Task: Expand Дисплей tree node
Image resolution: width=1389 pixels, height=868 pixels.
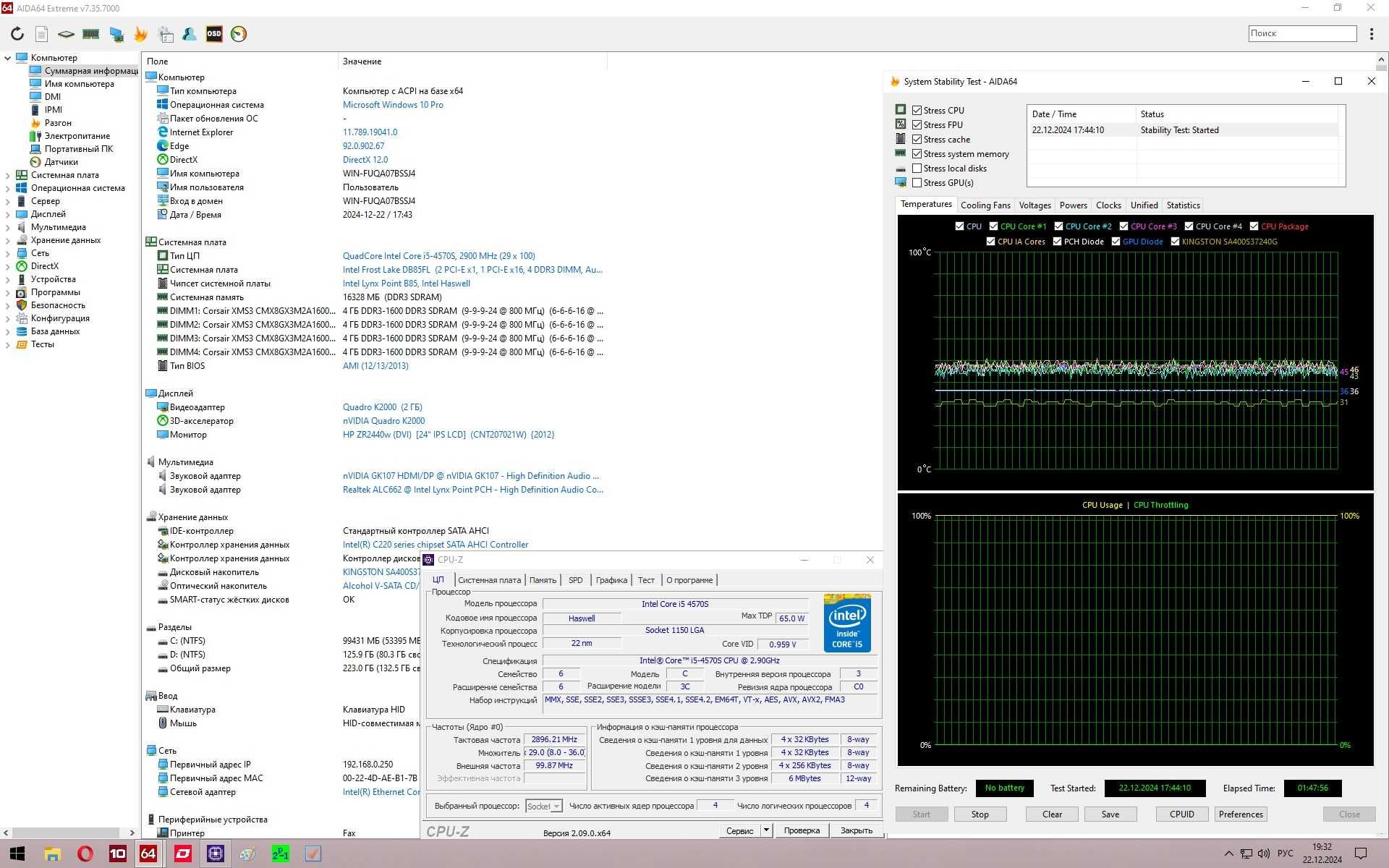Action: point(7,214)
